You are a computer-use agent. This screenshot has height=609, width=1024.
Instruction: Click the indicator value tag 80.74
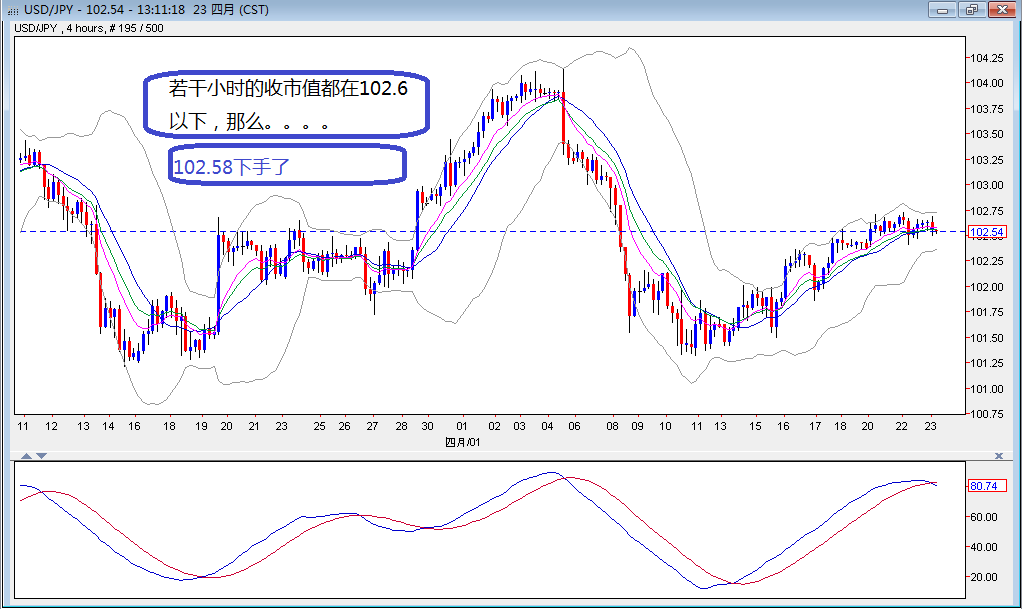pyautogui.click(x=987, y=486)
